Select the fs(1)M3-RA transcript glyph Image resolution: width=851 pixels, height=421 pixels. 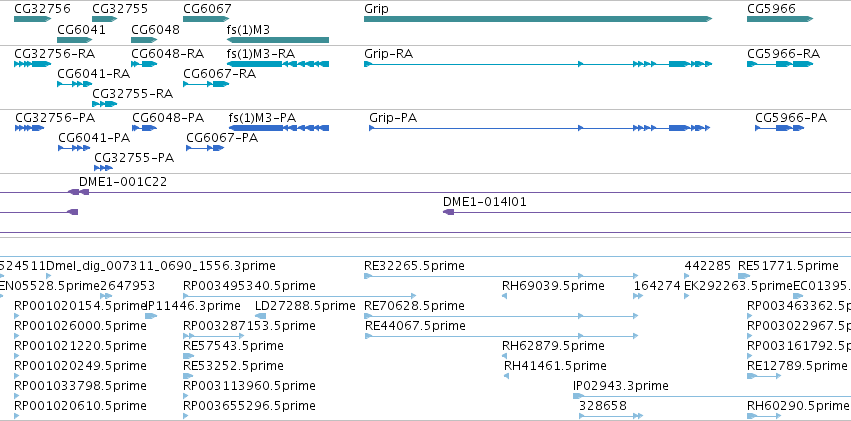click(x=278, y=64)
